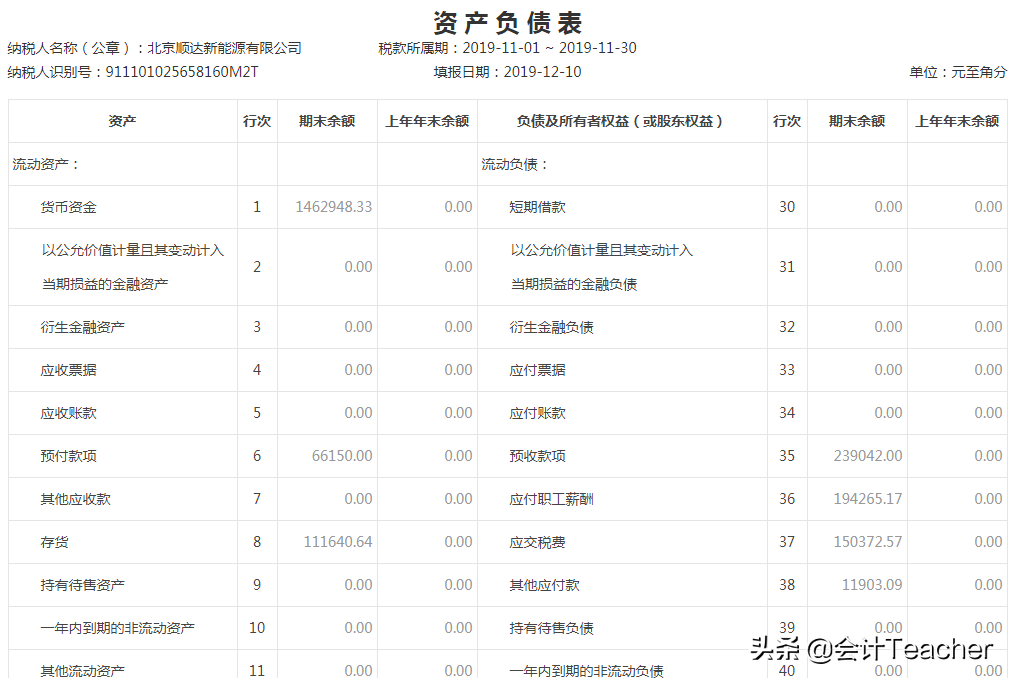Click the liability label 以公允价值计量且其变动计入当期损益的金融负债
The width and height of the screenshot is (1012, 681).
coord(602,267)
